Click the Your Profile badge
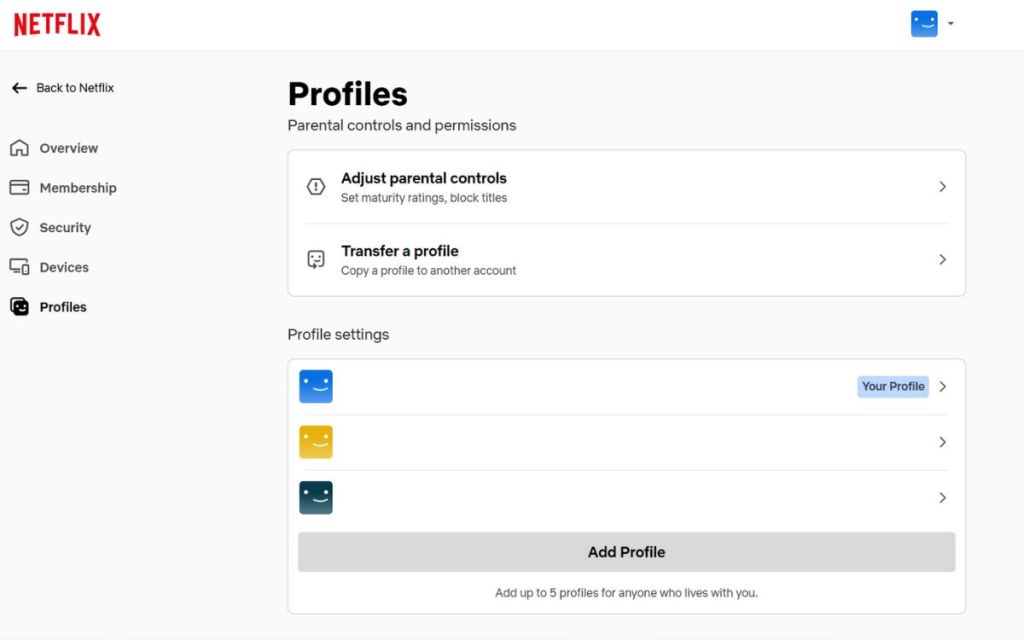 (893, 386)
